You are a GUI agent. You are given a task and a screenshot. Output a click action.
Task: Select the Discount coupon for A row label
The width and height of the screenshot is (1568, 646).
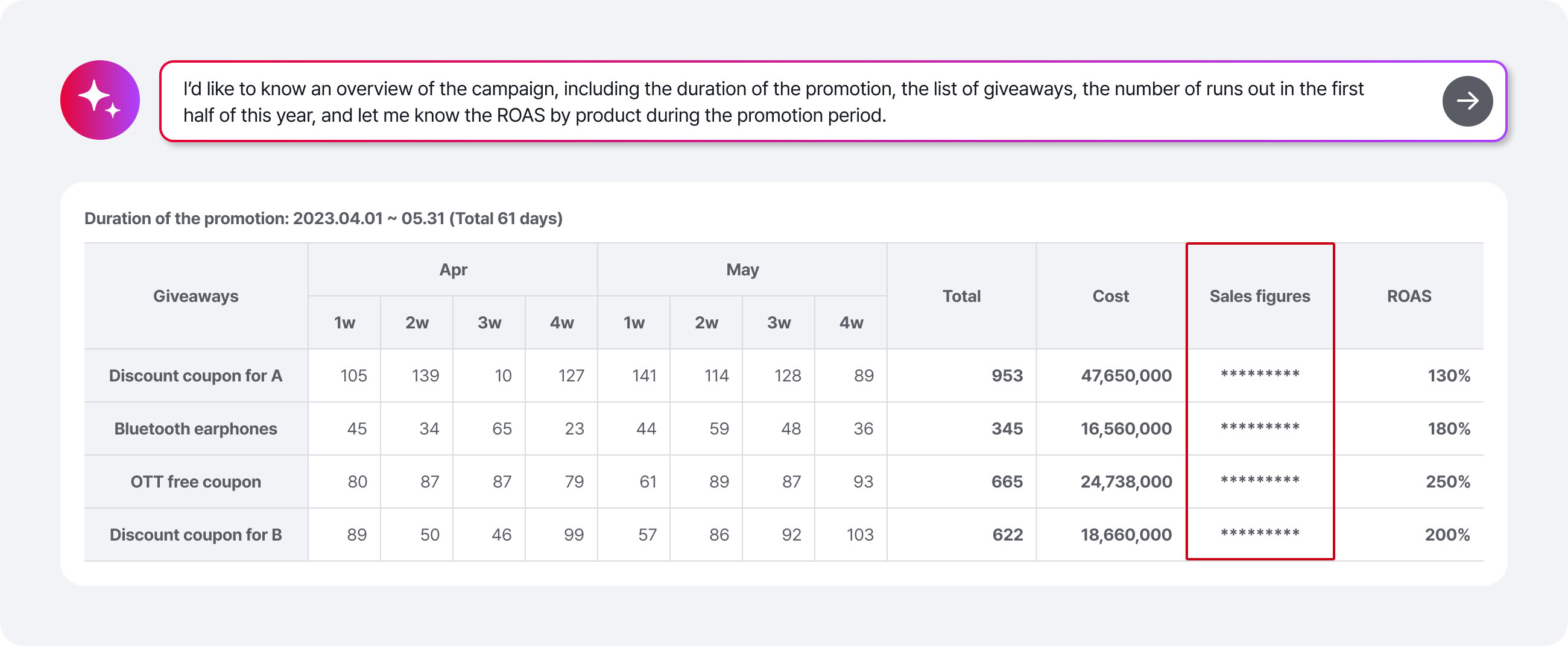[x=196, y=375]
